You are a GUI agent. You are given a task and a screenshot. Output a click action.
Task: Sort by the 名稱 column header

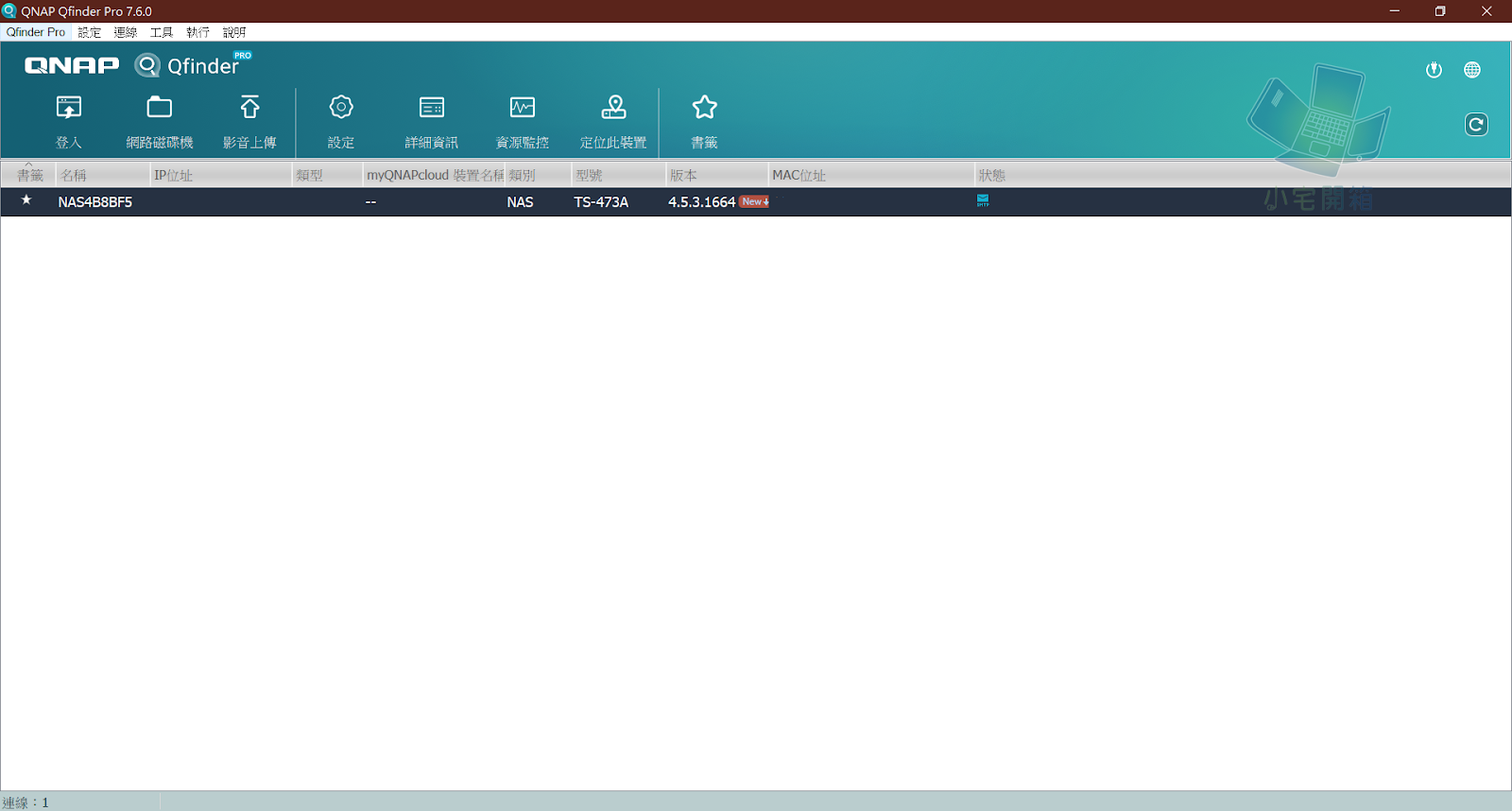coord(103,175)
